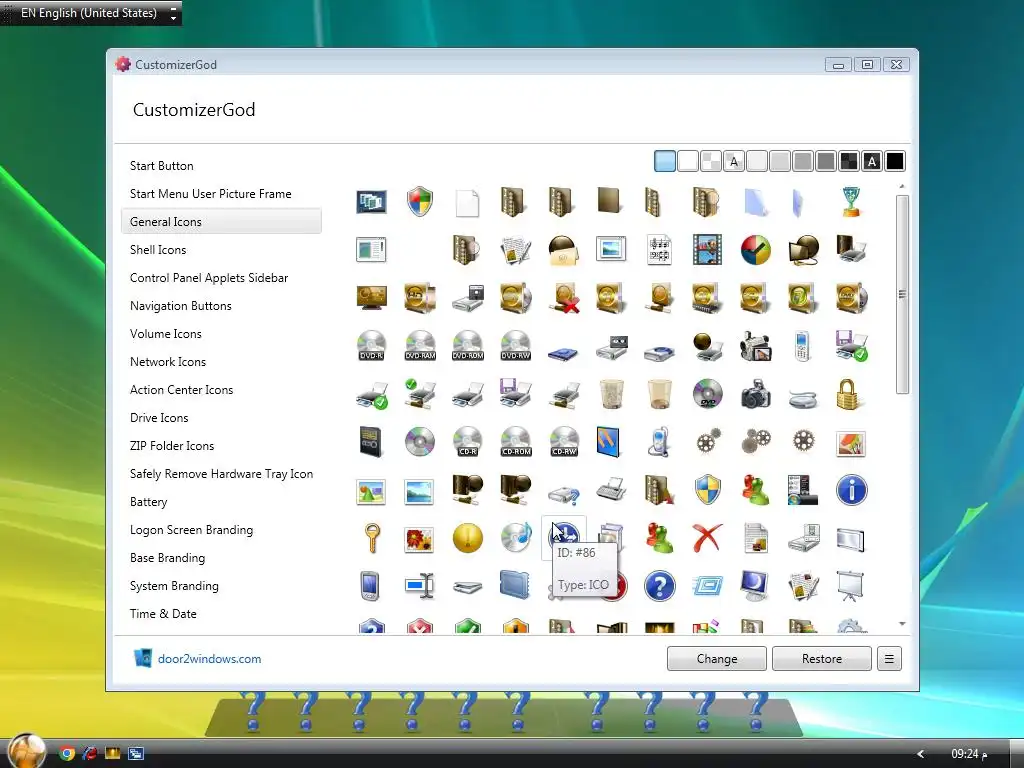This screenshot has width=1024, height=768.
Task: Select the DVD-ROM disc icon
Action: pyautogui.click(x=468, y=345)
